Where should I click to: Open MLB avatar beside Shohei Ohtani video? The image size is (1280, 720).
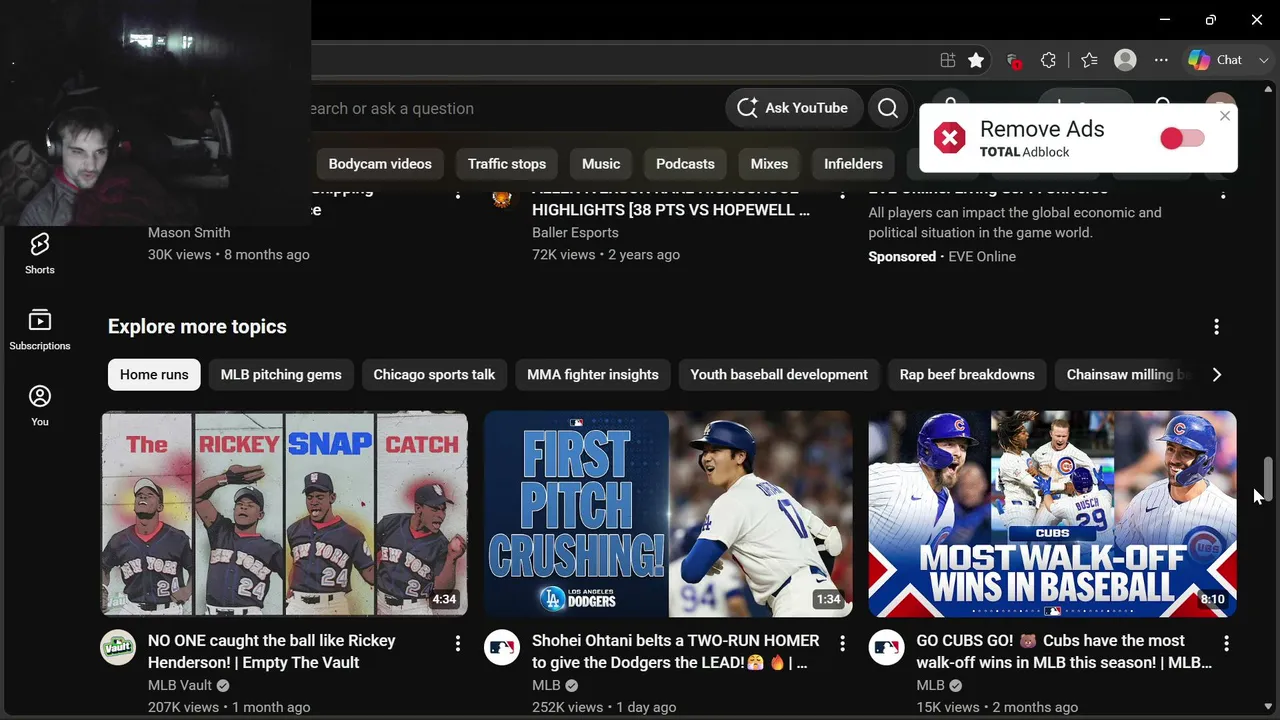(502, 648)
